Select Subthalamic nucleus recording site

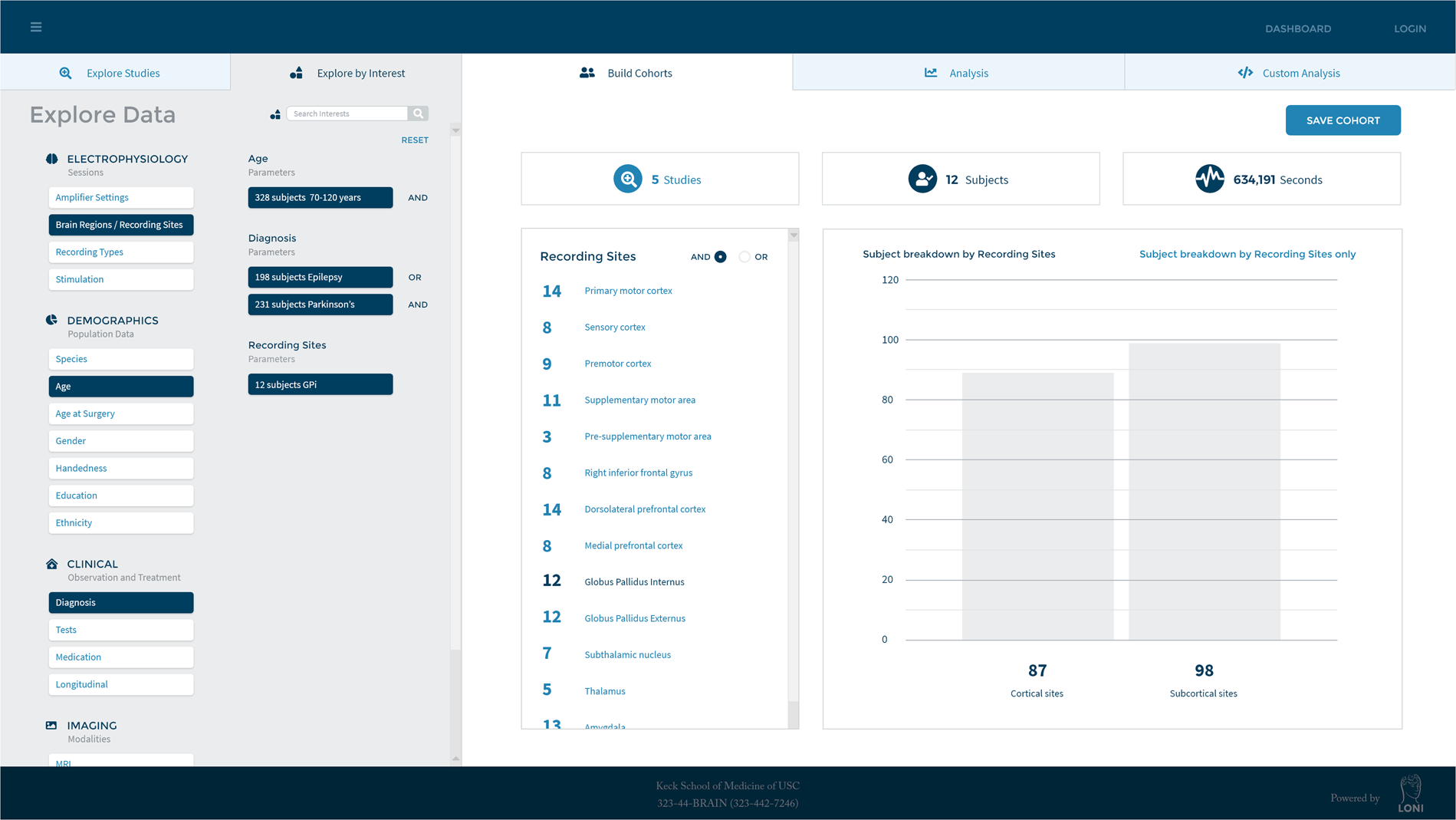(x=628, y=654)
